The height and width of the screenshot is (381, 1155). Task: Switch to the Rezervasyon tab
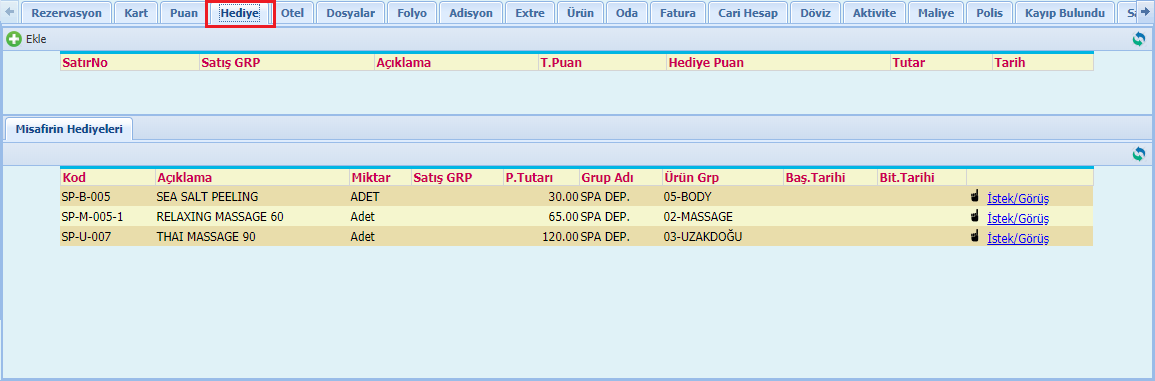[x=66, y=13]
